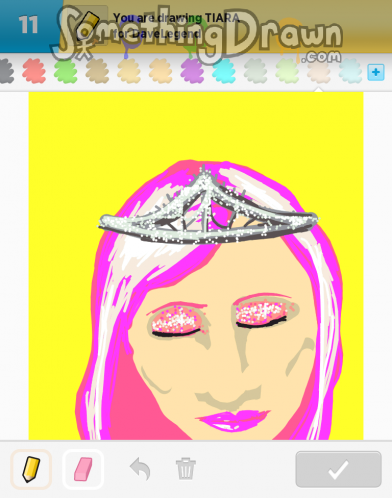Pick the gray color swatch

tap(6, 71)
